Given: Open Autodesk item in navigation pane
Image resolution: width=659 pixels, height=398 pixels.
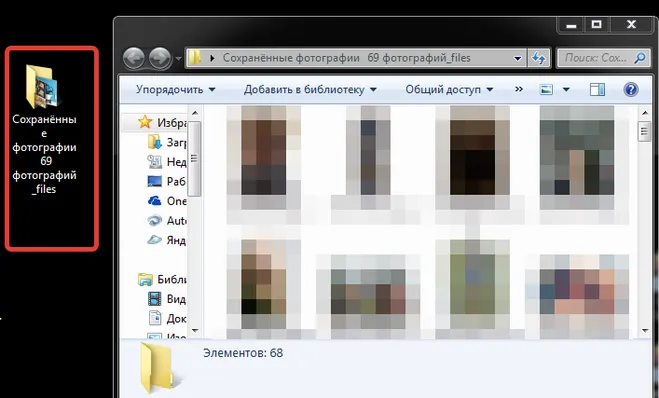Looking at the screenshot, I should pos(166,220).
